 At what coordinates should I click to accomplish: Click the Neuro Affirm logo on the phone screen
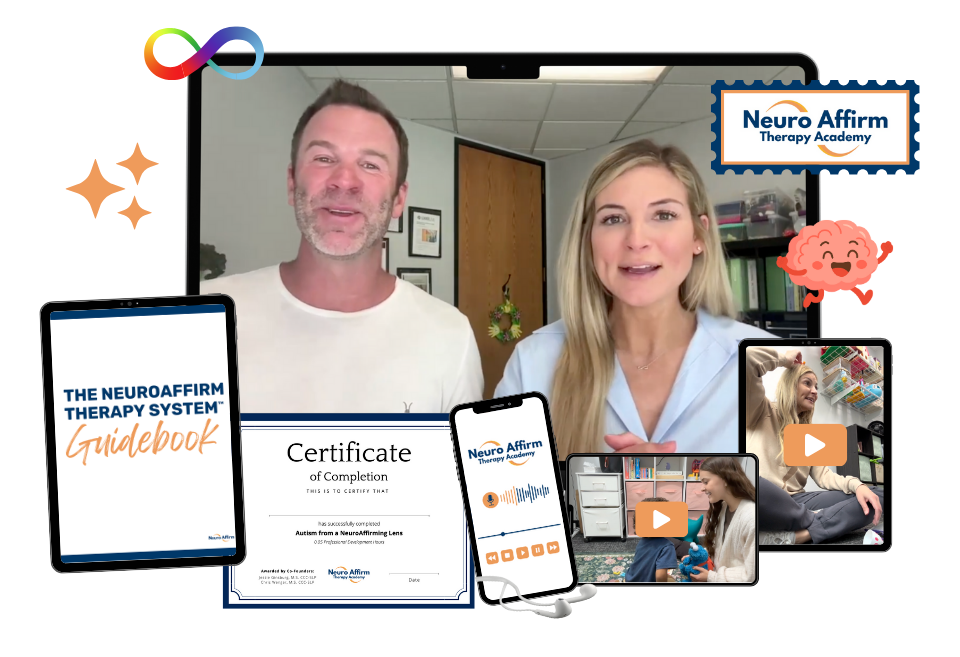(505, 452)
